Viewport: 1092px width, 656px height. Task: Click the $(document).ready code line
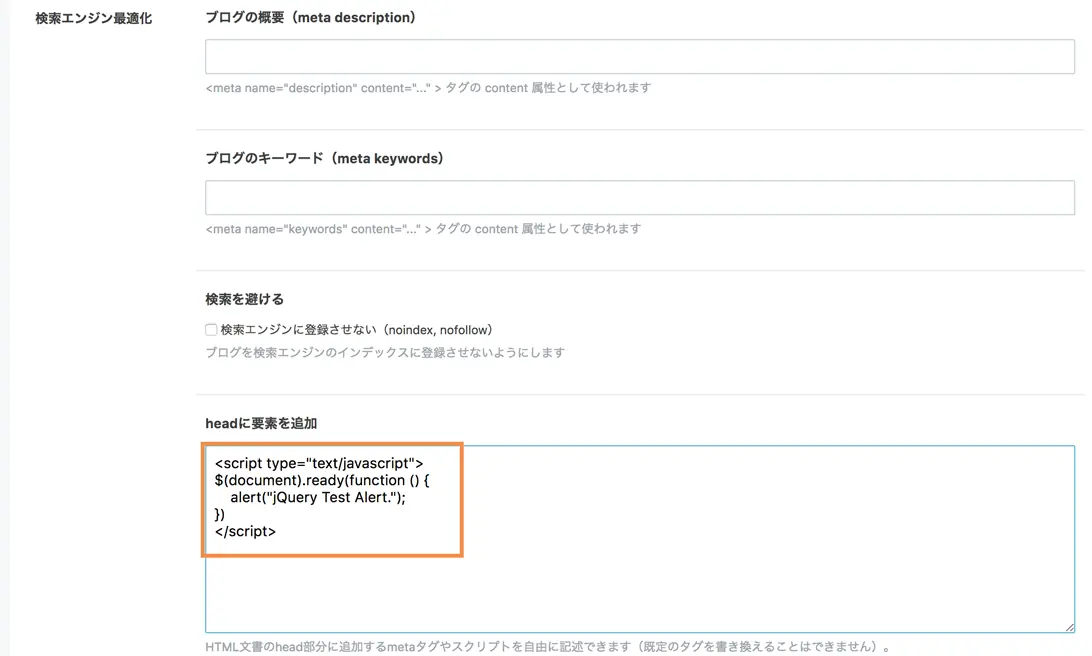322,480
